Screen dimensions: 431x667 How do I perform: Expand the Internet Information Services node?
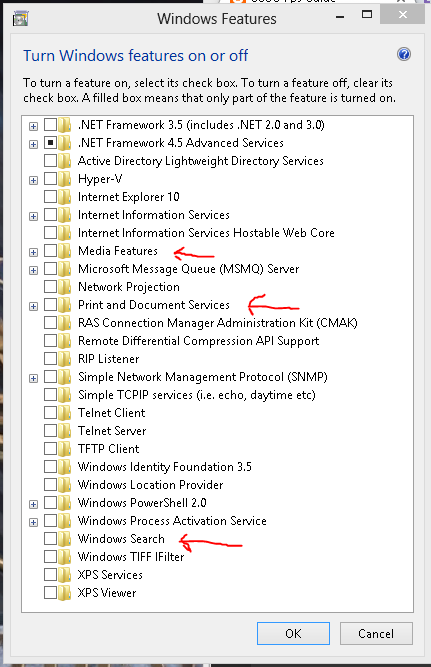pos(33,217)
